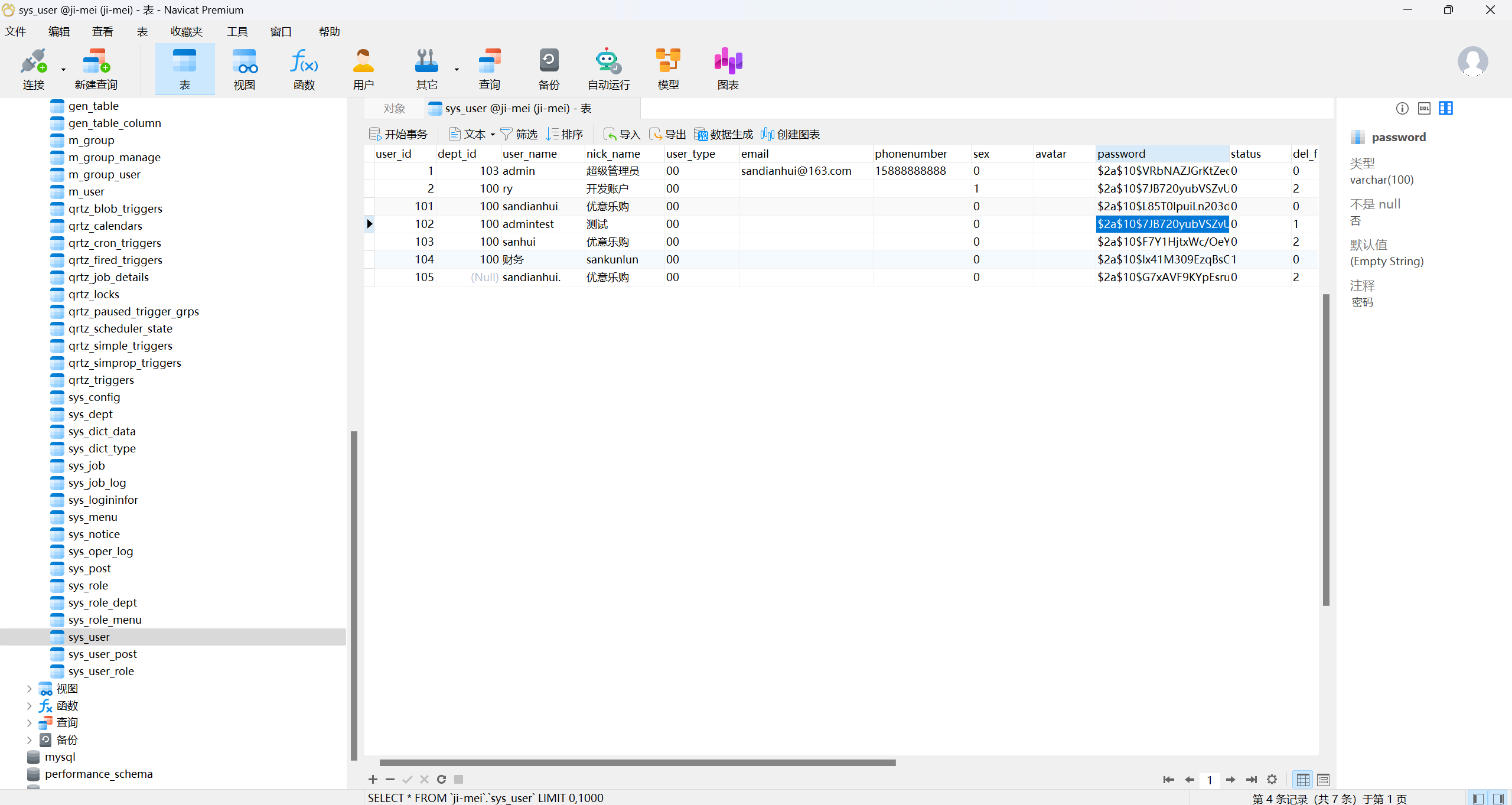Expand the 备份 tree node
The image size is (1512, 805).
coord(29,740)
